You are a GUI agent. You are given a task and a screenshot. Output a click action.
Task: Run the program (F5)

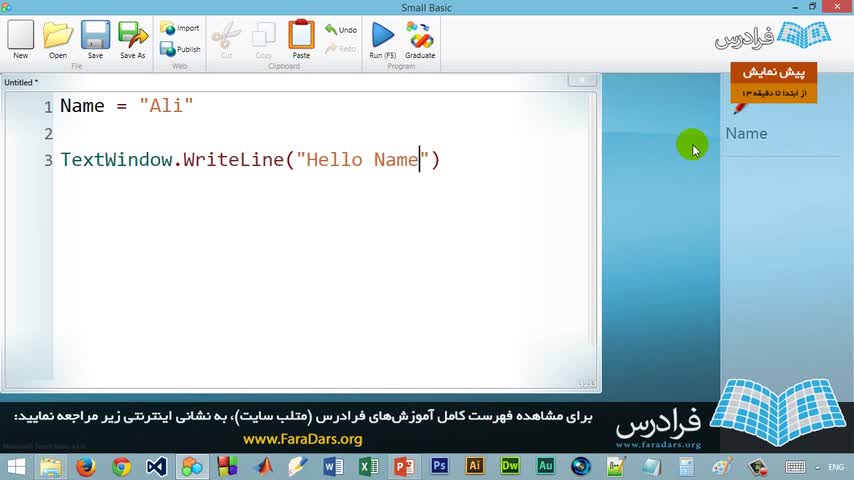[382, 39]
